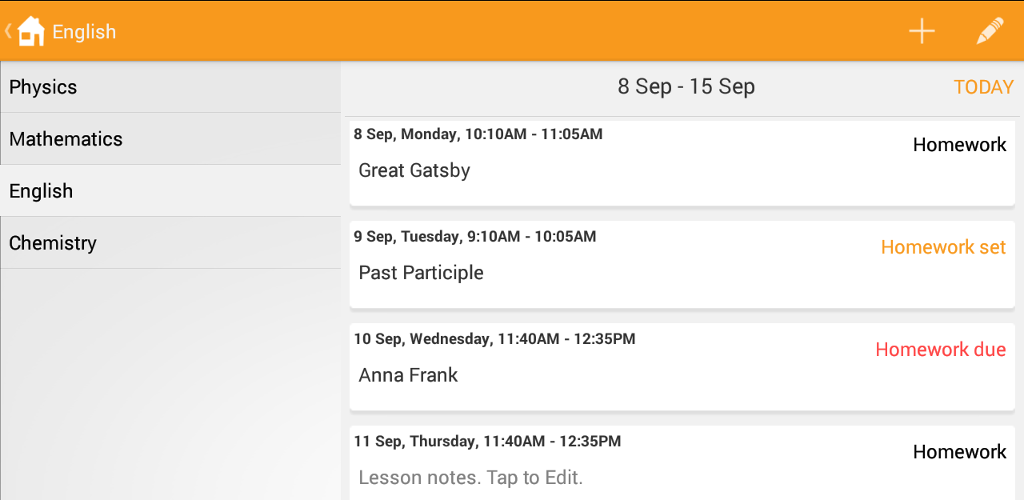Tap English title in the header bar
This screenshot has width=1024, height=500.
pyautogui.click(x=84, y=31)
